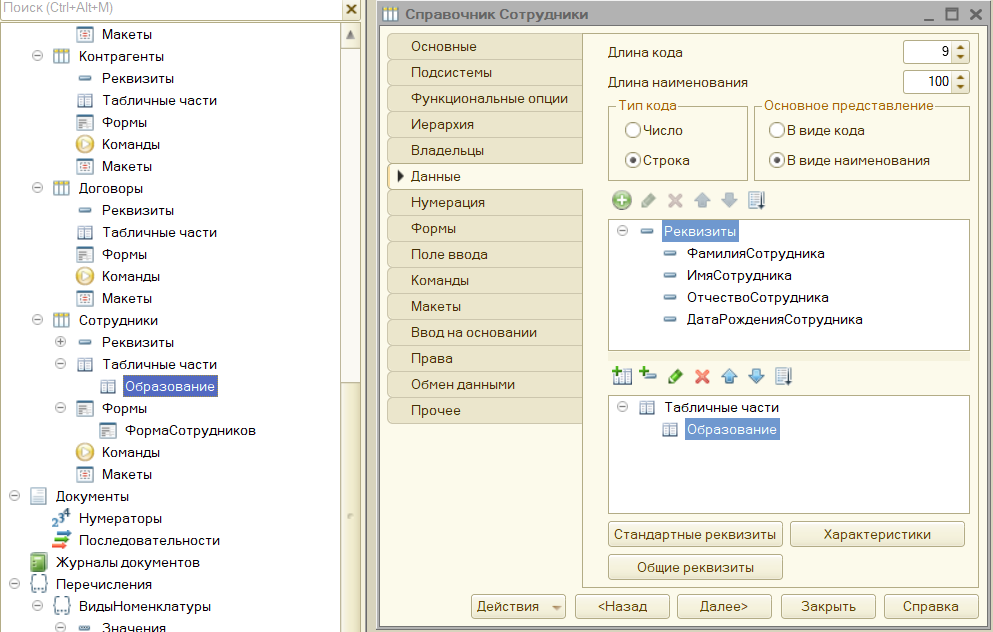Click Договоры catalog icon in tree

tap(61, 188)
